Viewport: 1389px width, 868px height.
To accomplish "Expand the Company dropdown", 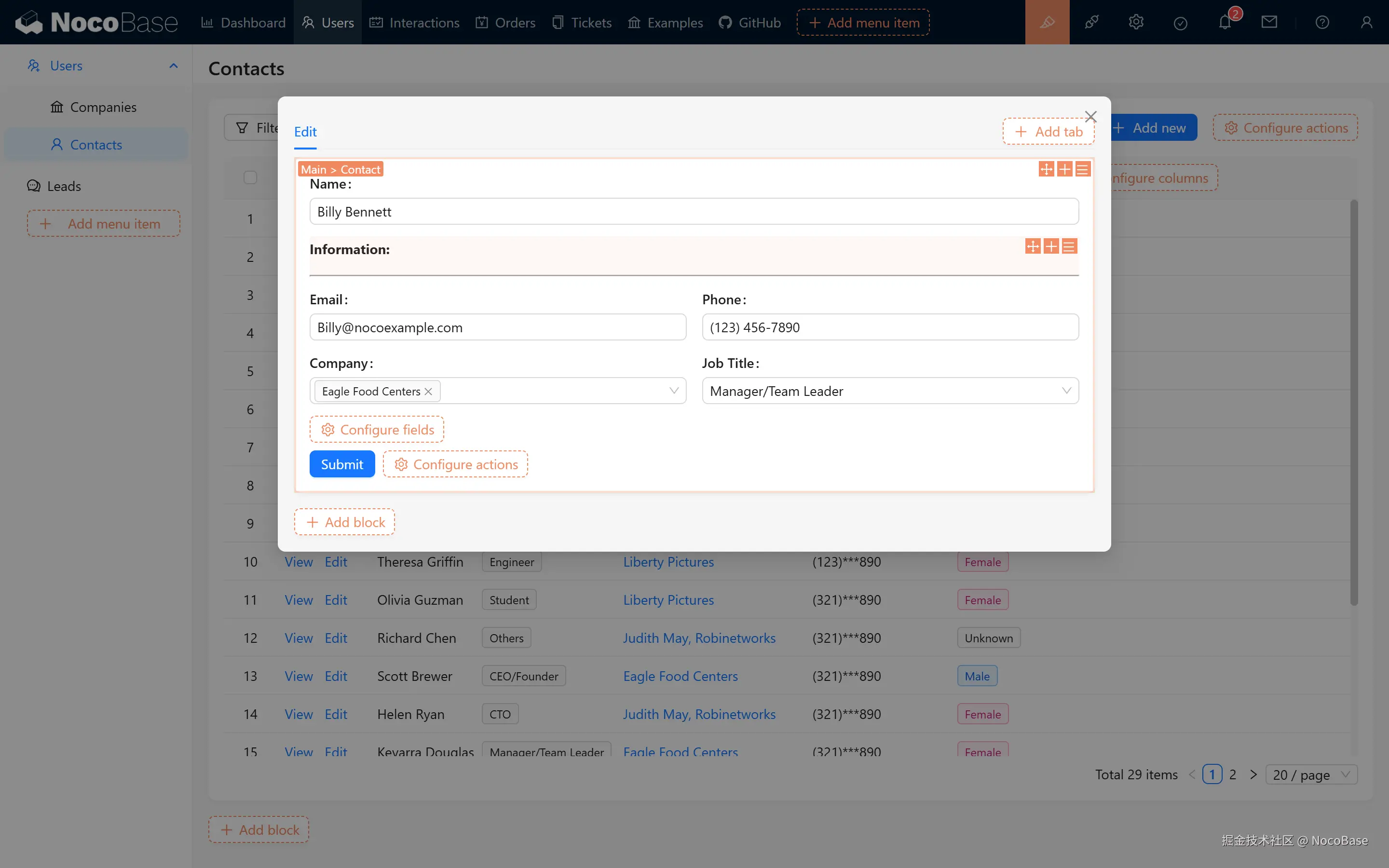I will (674, 391).
